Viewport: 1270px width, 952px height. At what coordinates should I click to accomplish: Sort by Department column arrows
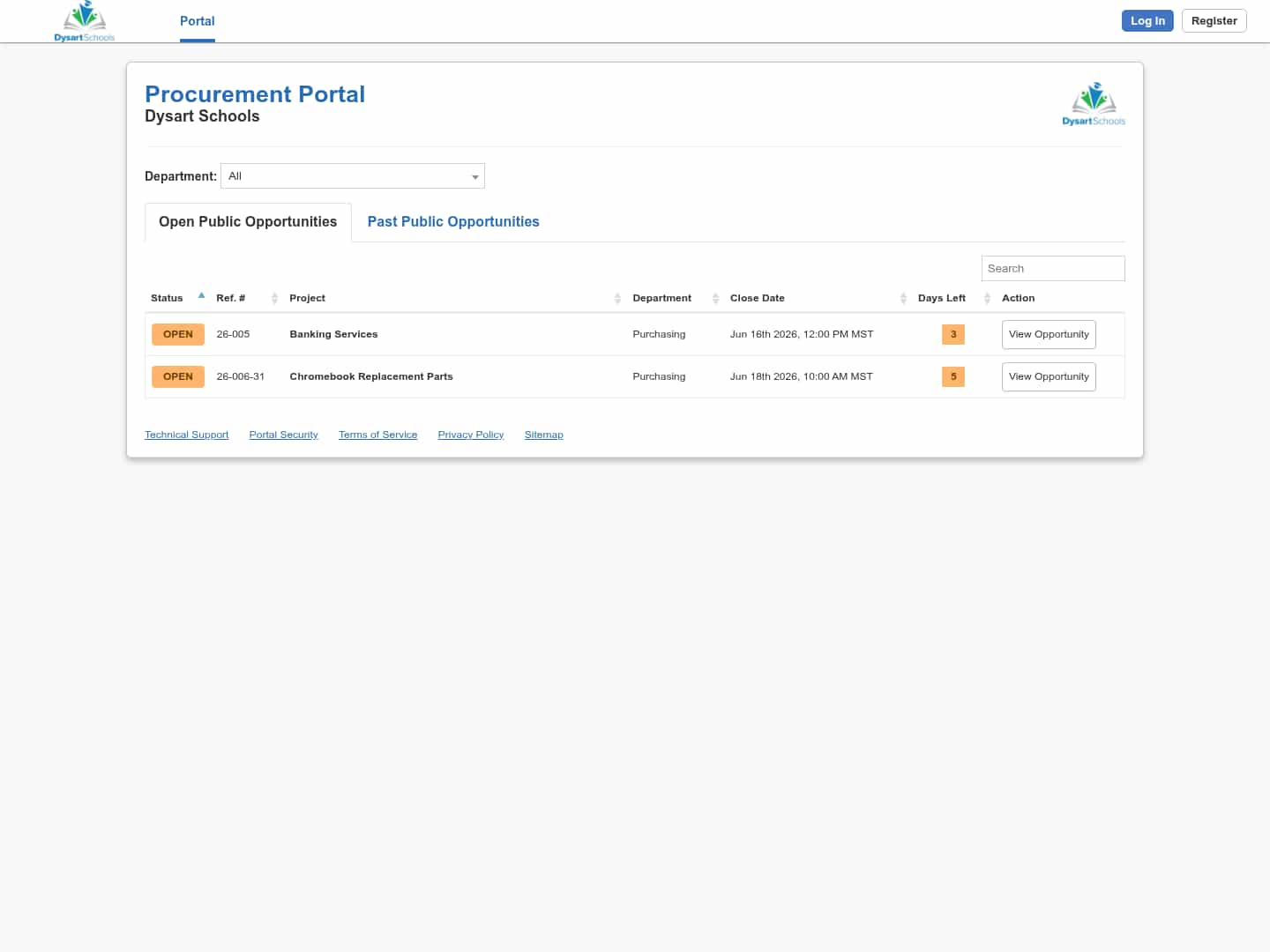click(x=715, y=299)
